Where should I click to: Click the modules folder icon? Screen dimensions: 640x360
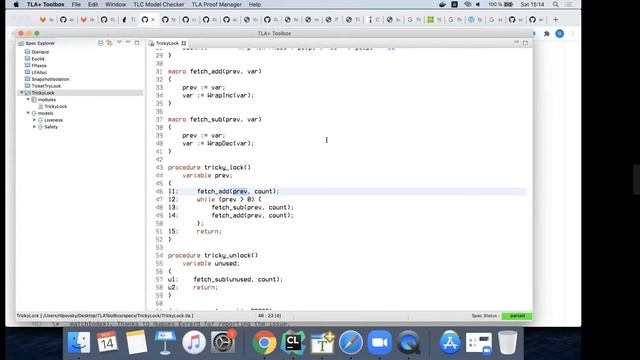point(34,100)
